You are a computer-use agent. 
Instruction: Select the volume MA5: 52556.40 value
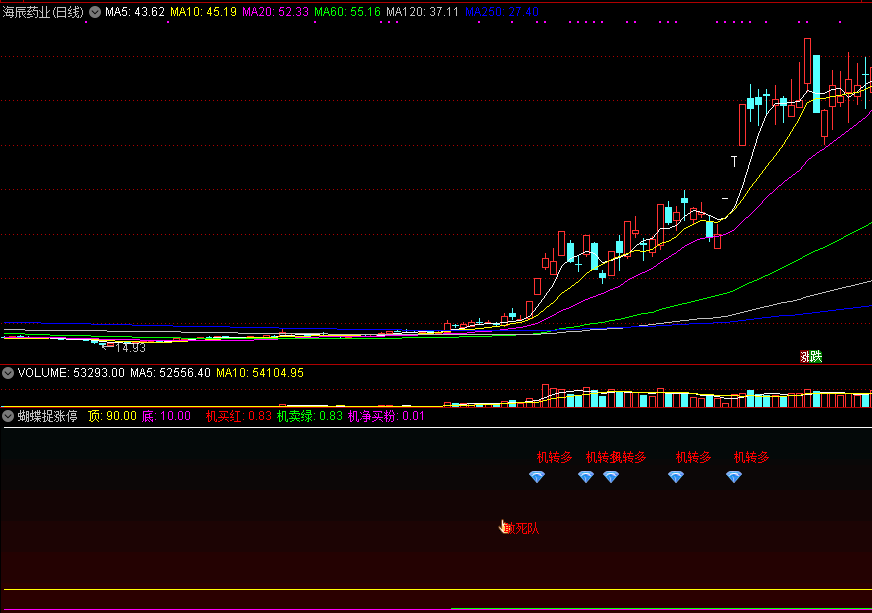pos(171,373)
